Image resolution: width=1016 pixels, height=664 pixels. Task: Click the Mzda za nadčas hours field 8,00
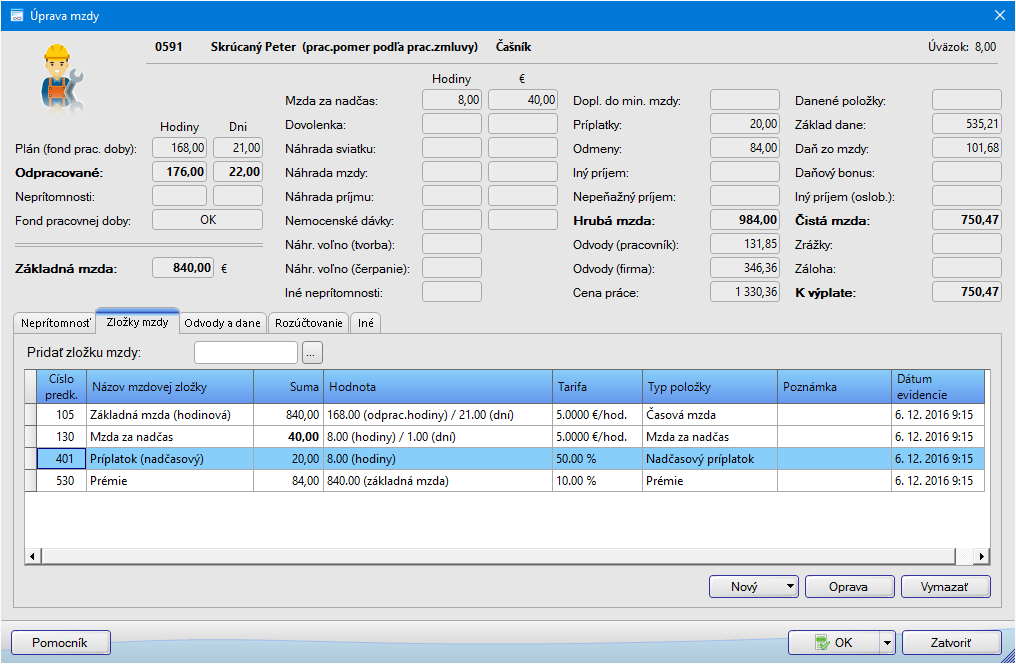point(452,100)
